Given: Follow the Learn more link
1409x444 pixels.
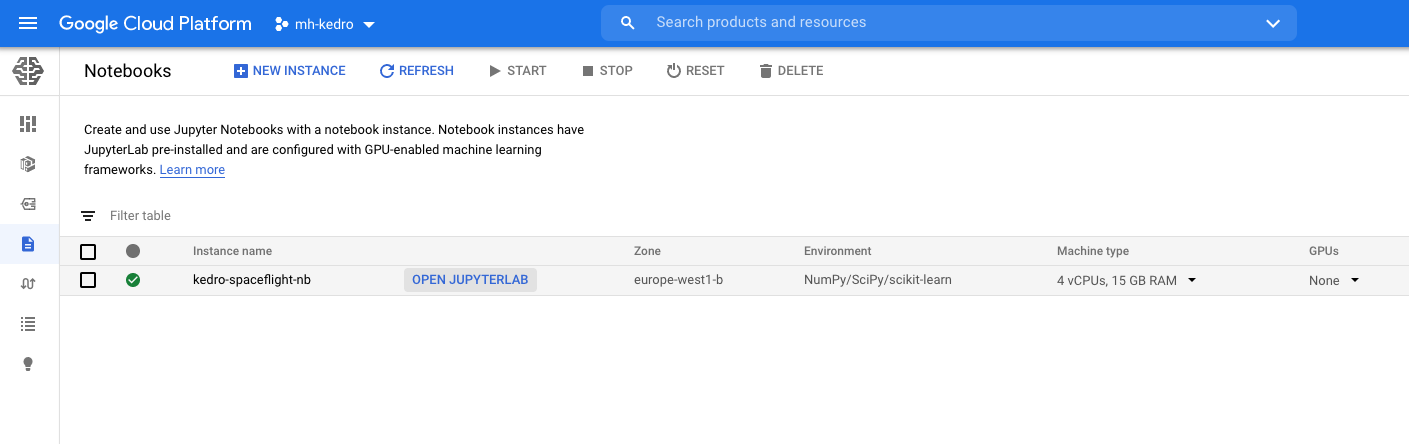Looking at the screenshot, I should [x=192, y=170].
